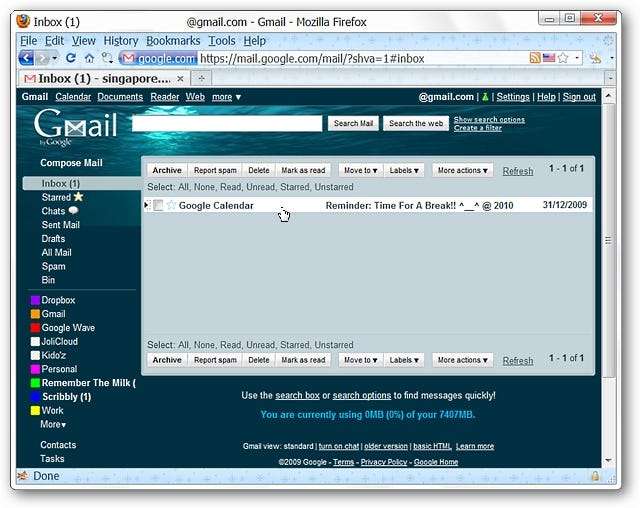Click the browser Forward arrow
Screen dimensions: 640x508
coord(42,58)
